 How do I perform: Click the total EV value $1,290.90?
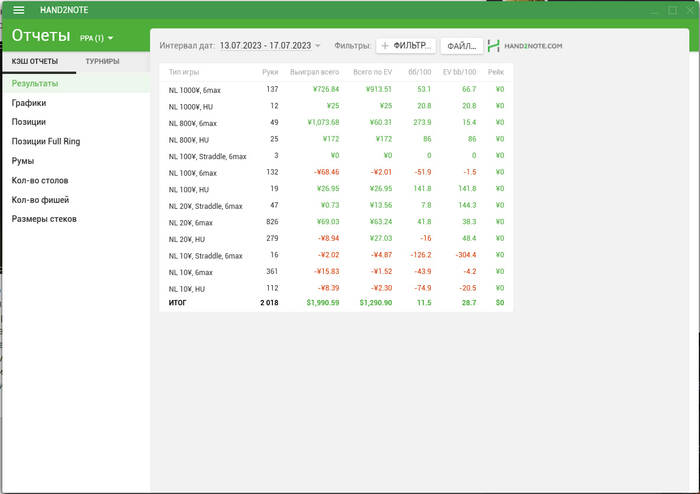click(376, 303)
